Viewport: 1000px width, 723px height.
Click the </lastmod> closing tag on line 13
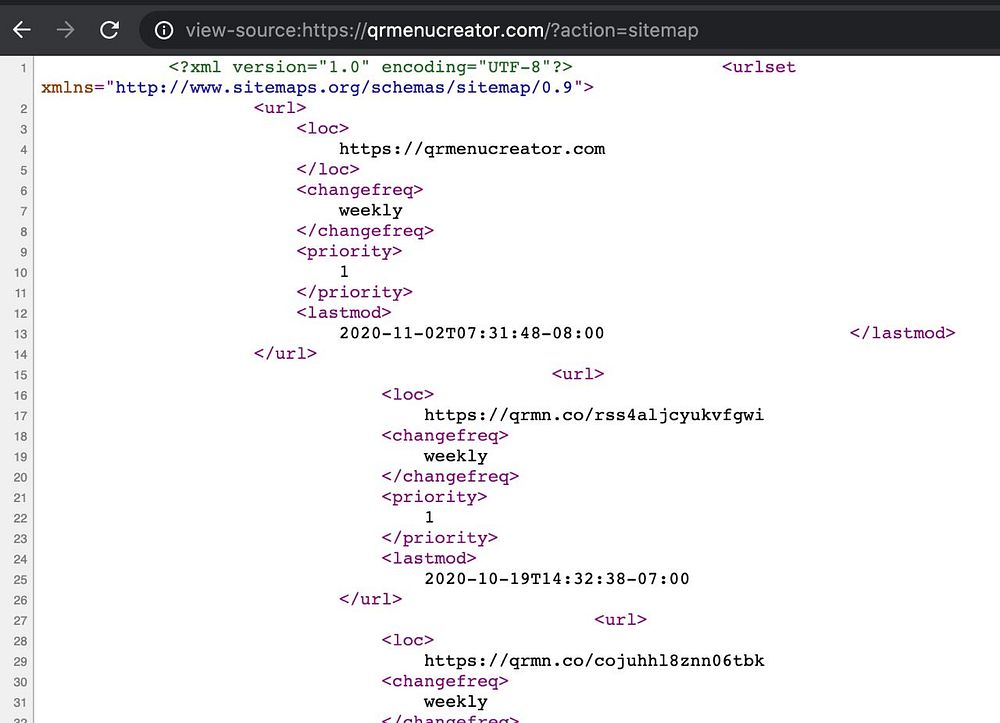coord(902,333)
